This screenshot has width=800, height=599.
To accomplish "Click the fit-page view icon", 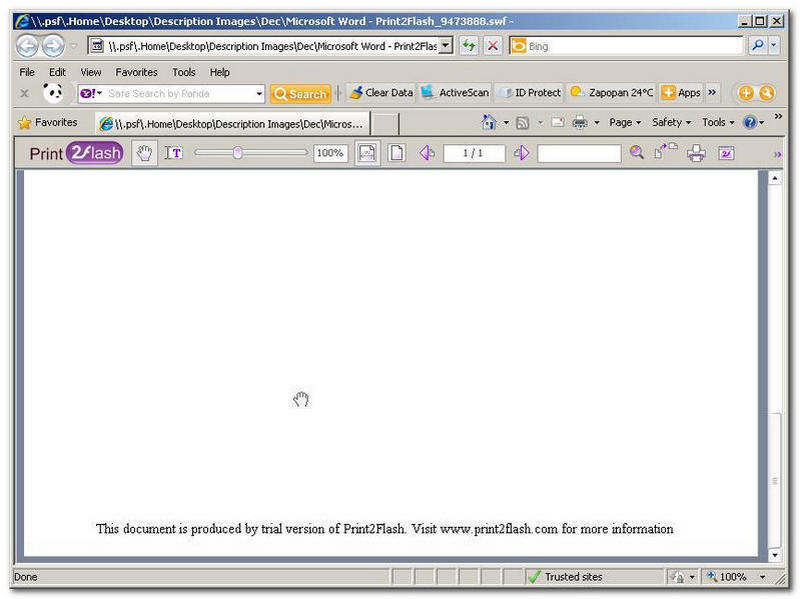I will [x=397, y=153].
